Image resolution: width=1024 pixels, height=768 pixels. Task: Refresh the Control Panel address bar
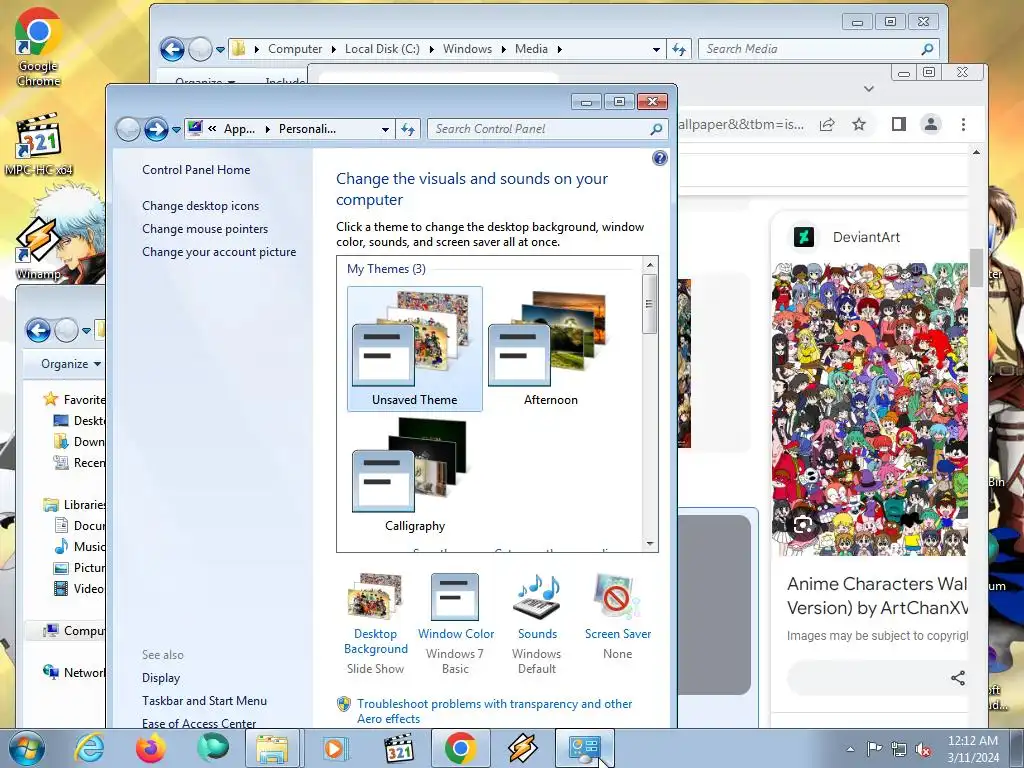click(x=408, y=129)
